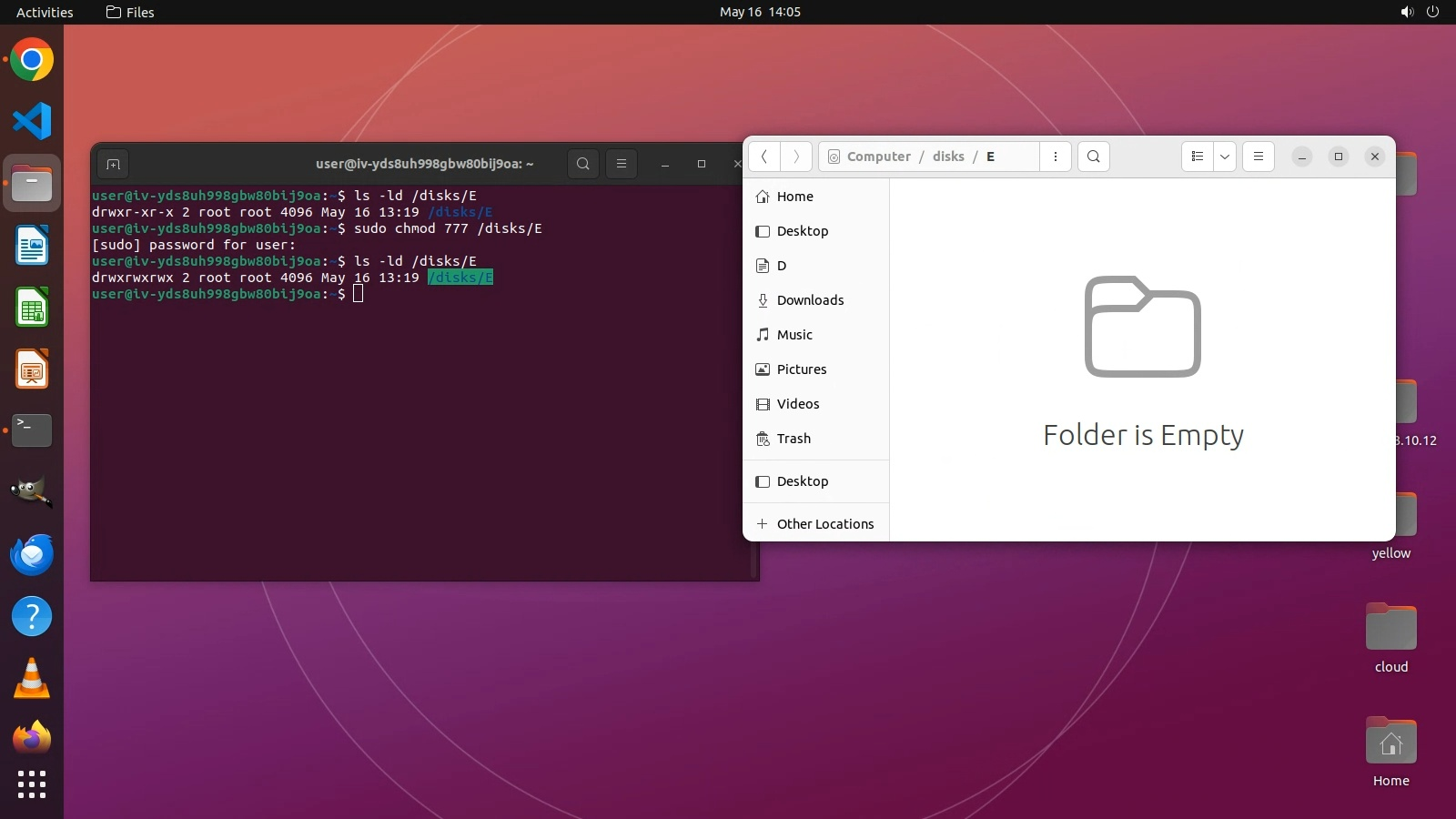Open the terminal hamburger menu
The image size is (1456, 819).
coord(622,164)
